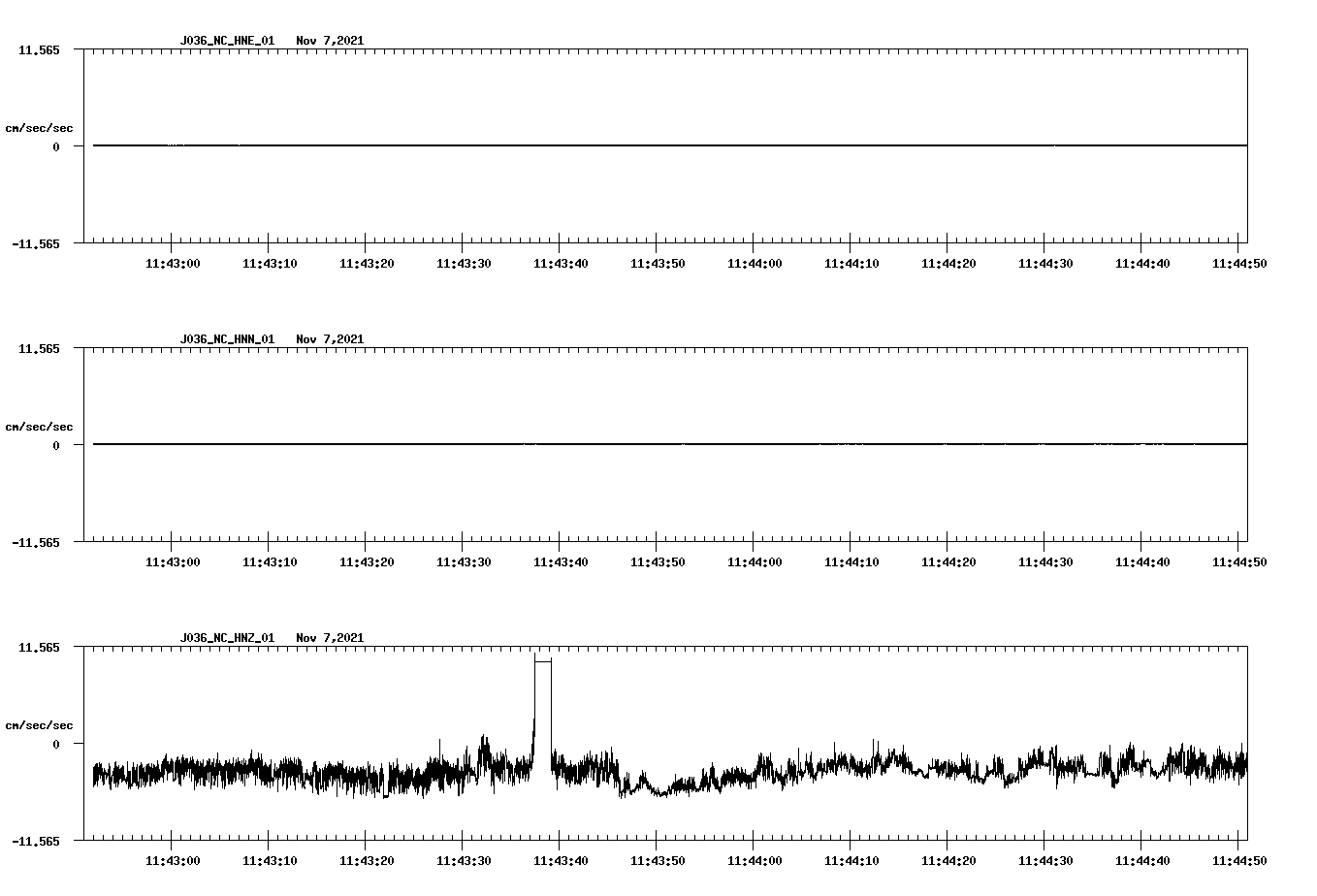The height and width of the screenshot is (896, 1317).
Task: Select the 11:44:30 time label under HNZ plot
Action: [1045, 861]
